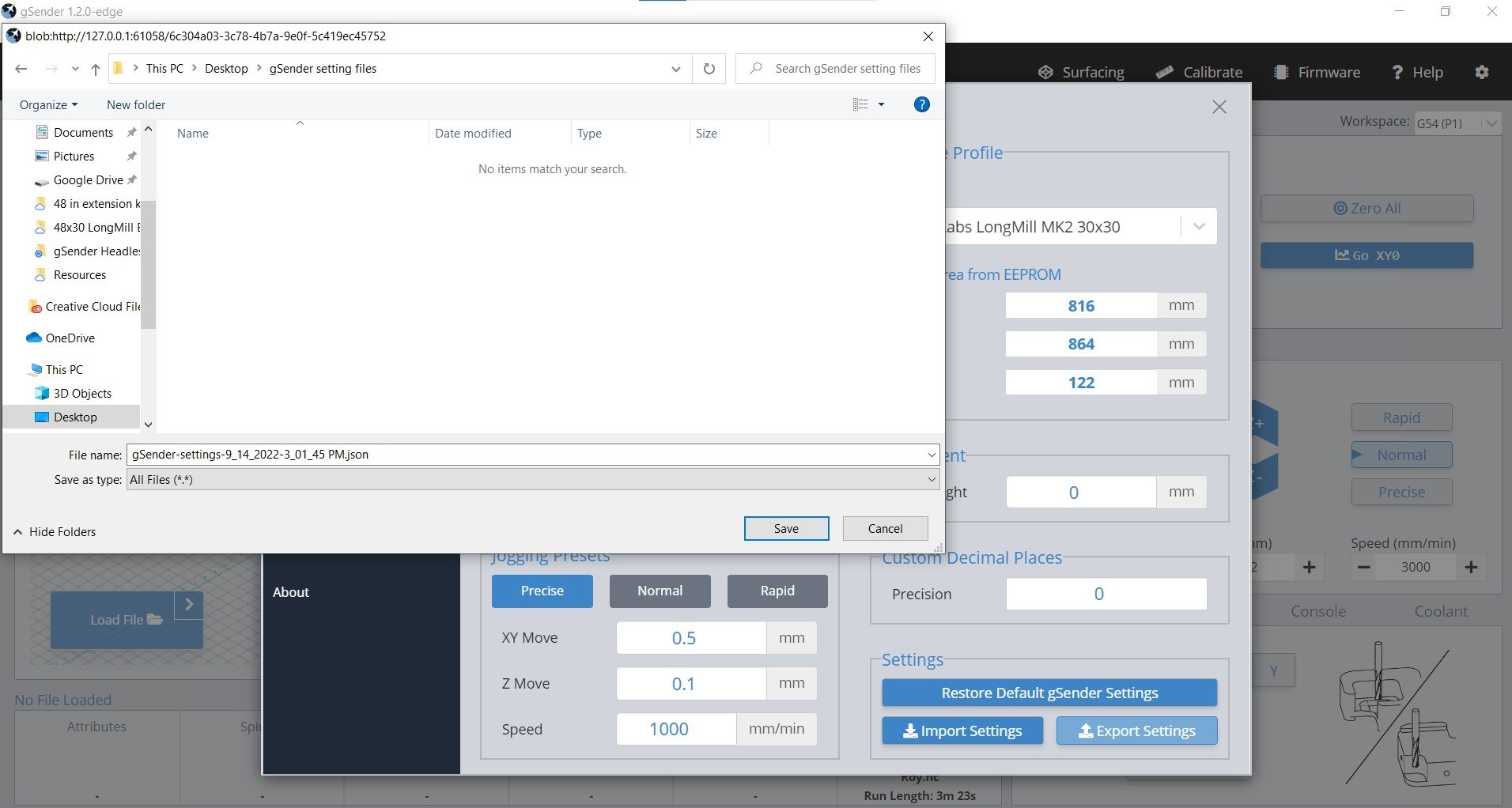Open the About settings section

click(x=291, y=592)
